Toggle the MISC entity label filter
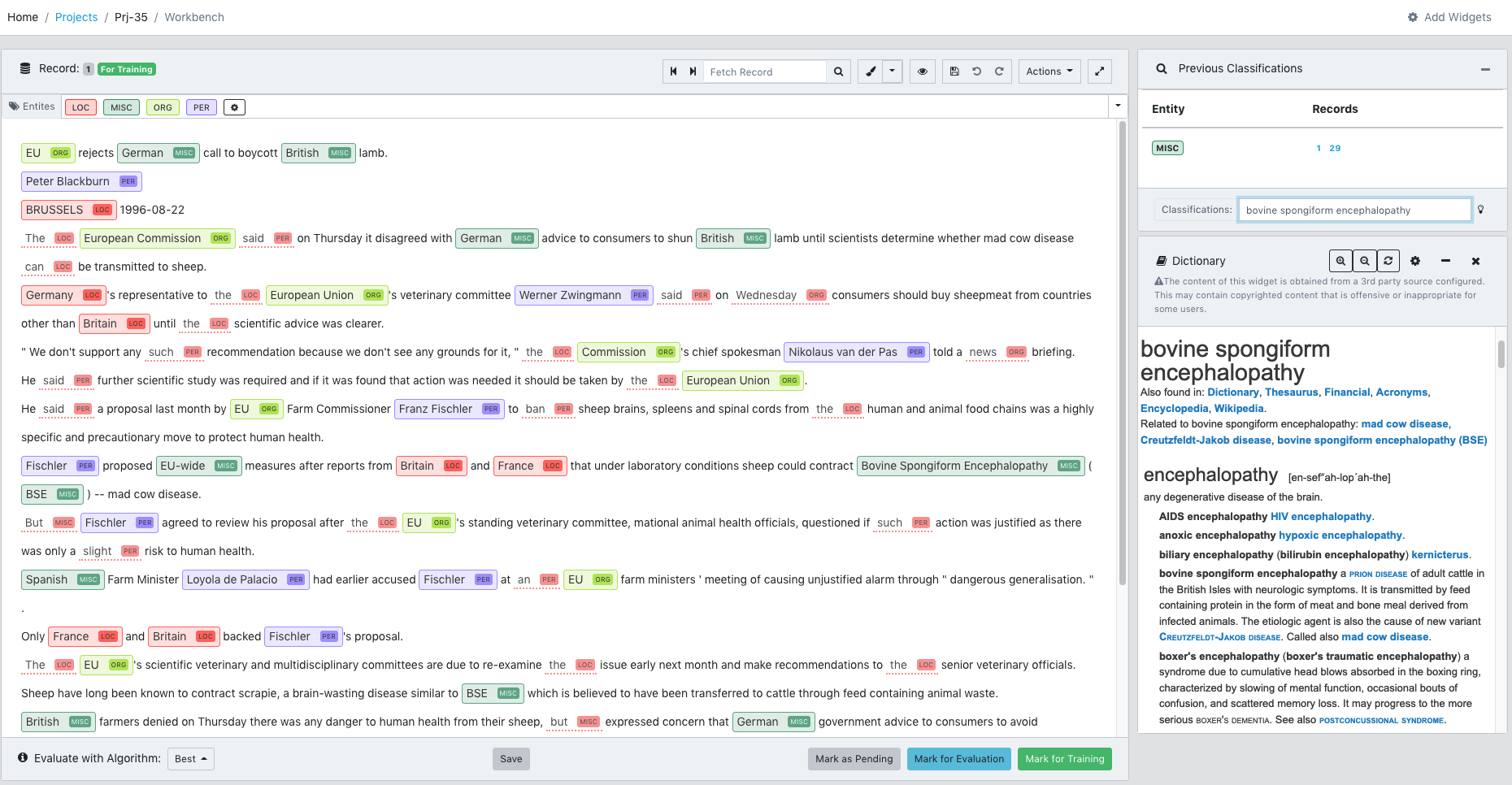Viewport: 1512px width, 785px height. pos(121,106)
